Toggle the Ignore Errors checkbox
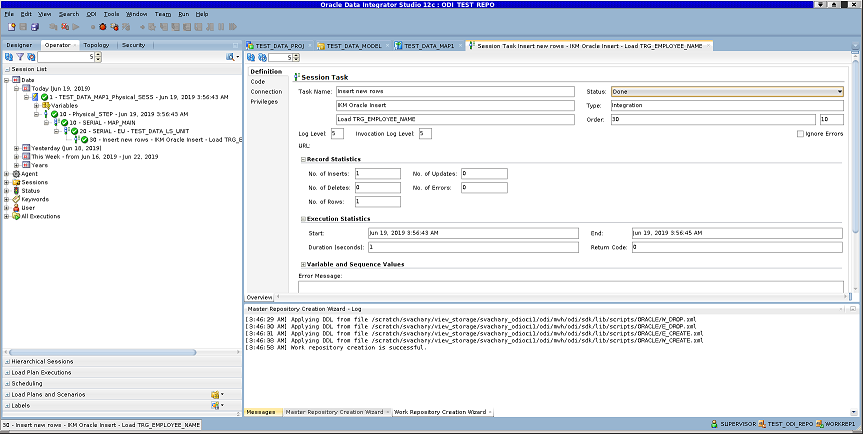 click(800, 134)
